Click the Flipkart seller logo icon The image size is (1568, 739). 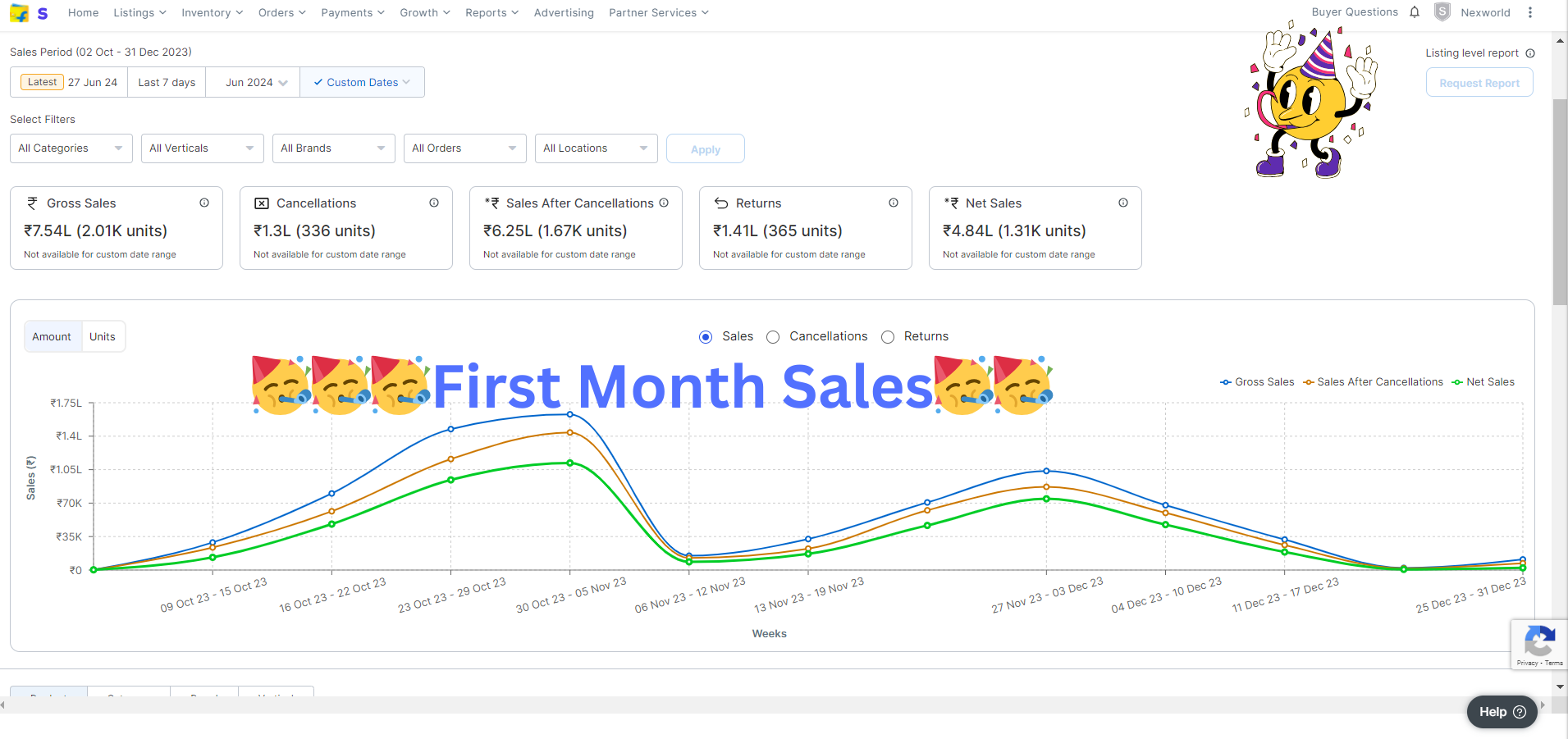(20, 13)
